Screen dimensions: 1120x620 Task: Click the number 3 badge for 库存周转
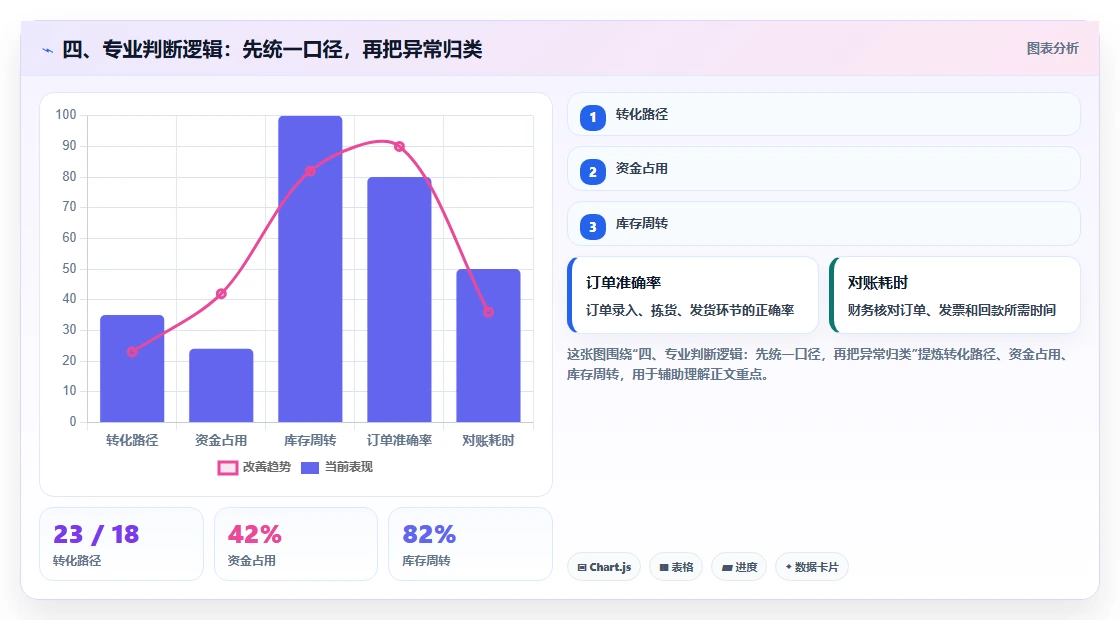592,227
